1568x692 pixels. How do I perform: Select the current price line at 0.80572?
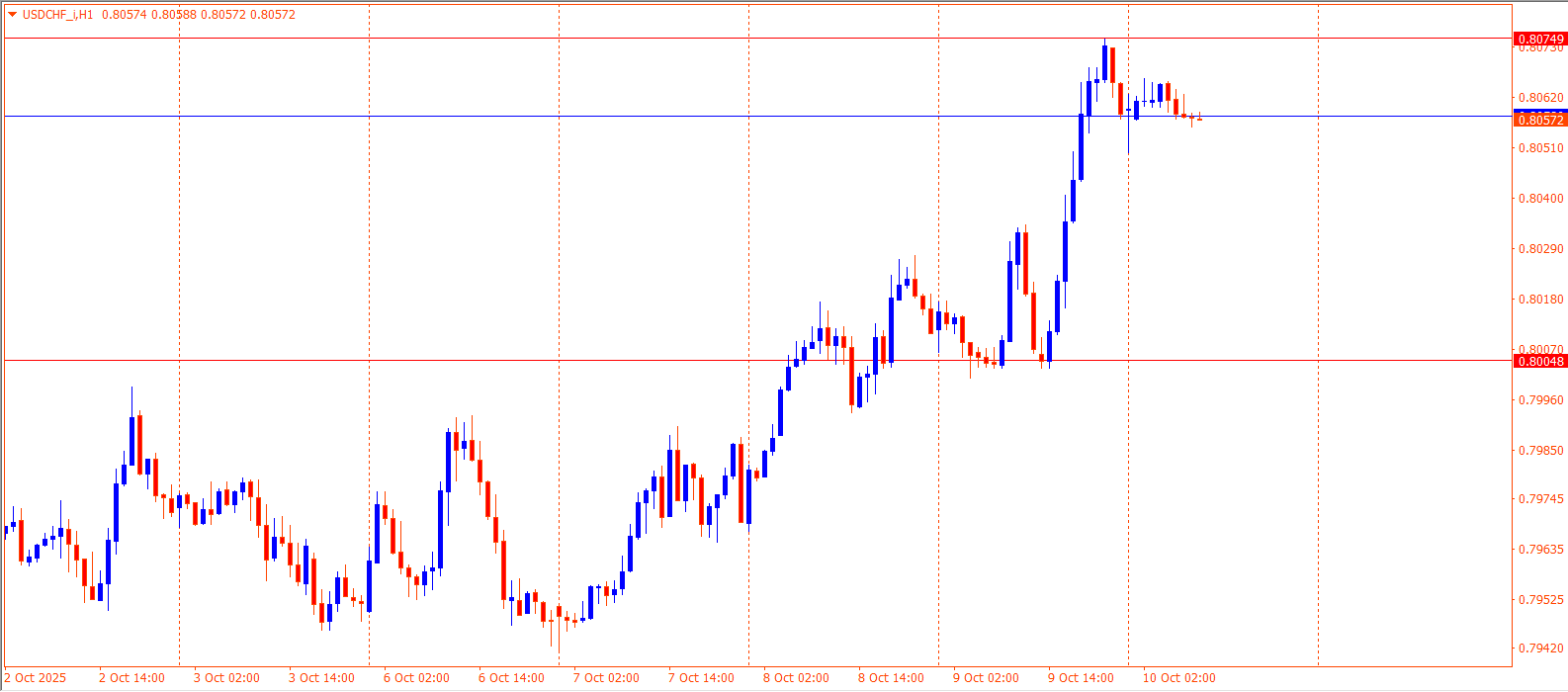click(593, 116)
